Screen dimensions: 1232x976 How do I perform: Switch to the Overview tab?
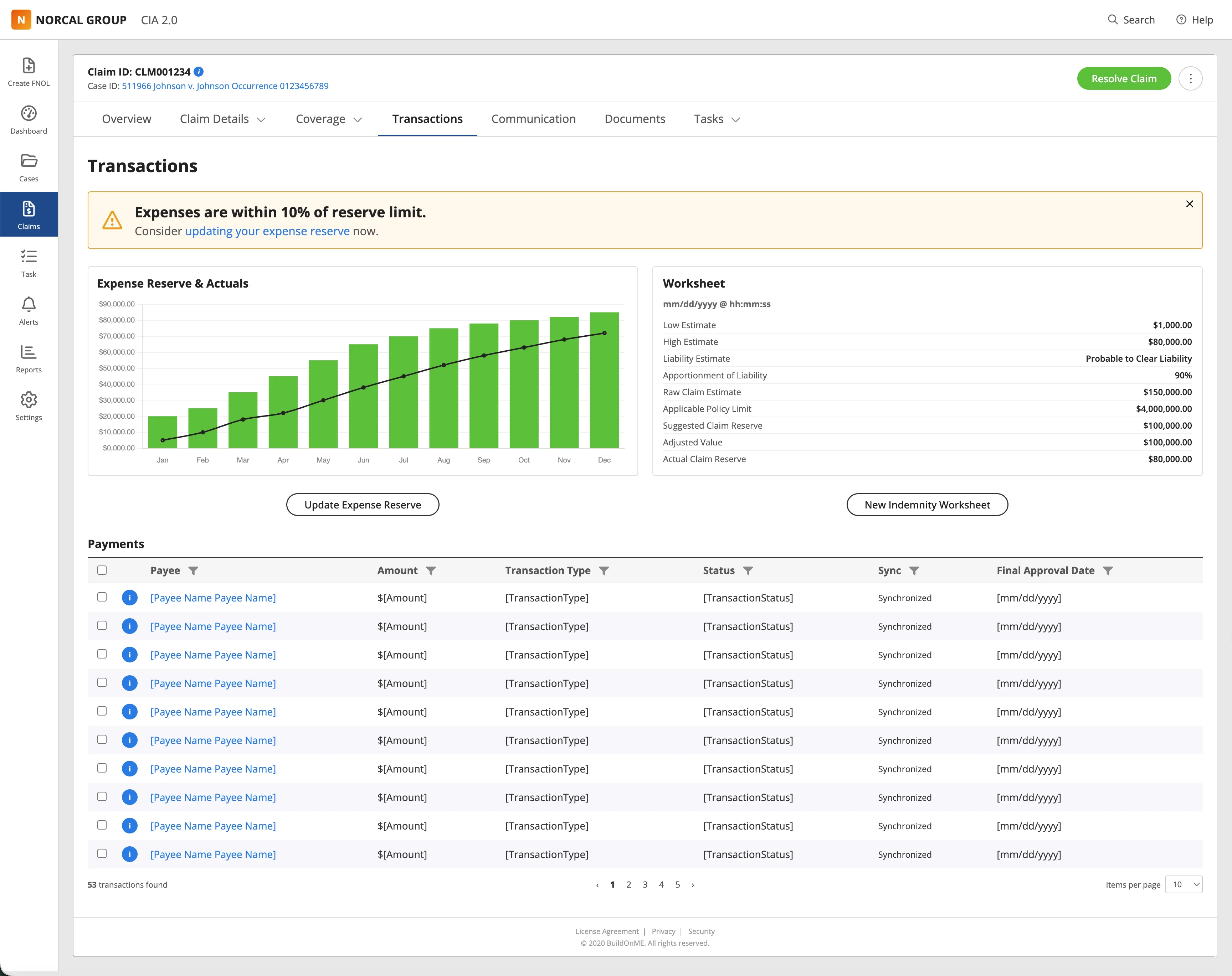coord(126,119)
